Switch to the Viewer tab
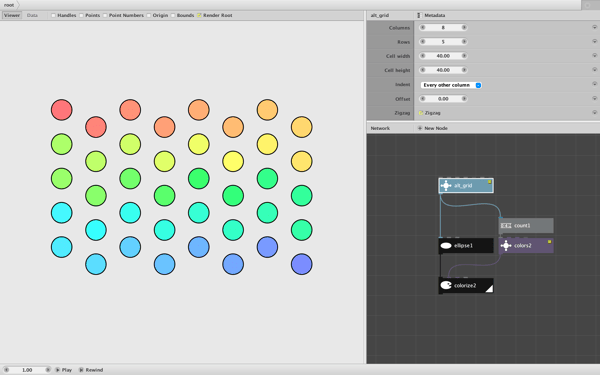 click(12, 15)
